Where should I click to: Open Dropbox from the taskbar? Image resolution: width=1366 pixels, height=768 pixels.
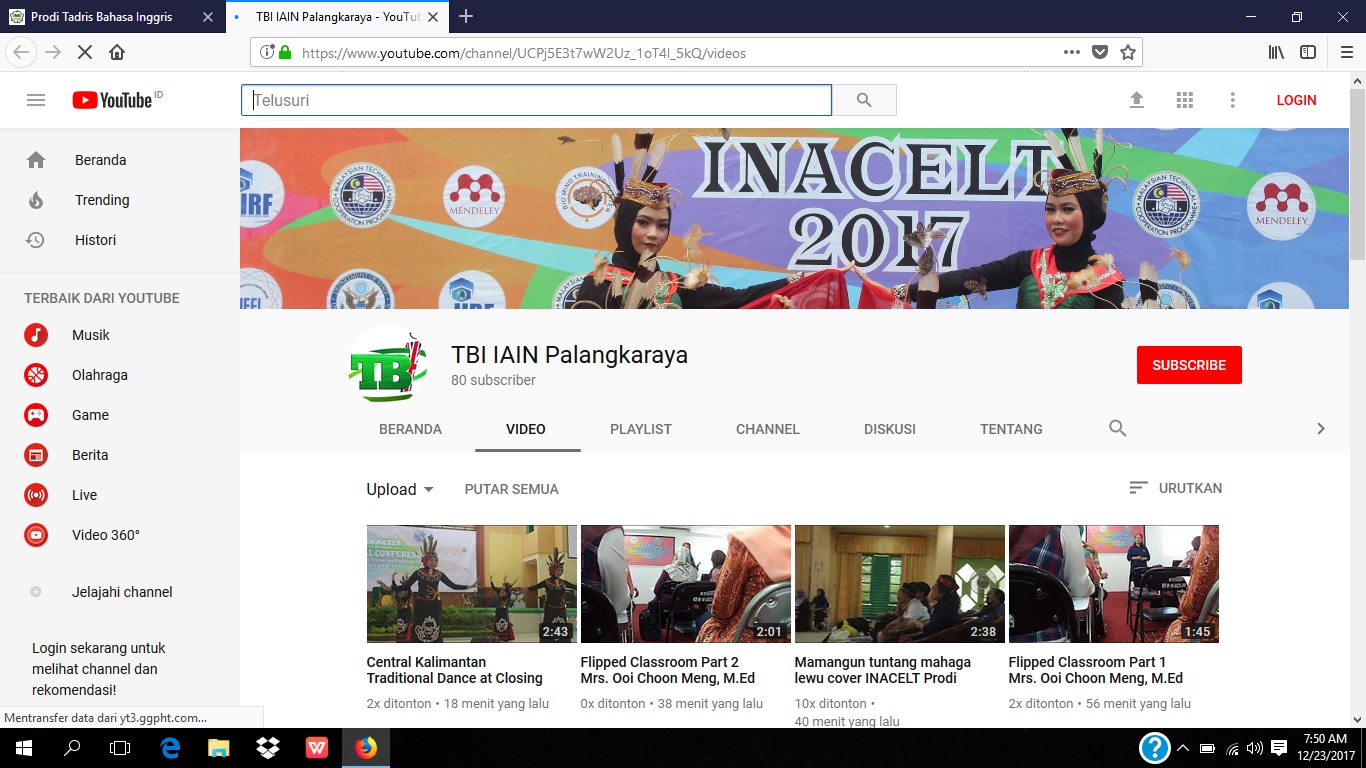coord(268,748)
